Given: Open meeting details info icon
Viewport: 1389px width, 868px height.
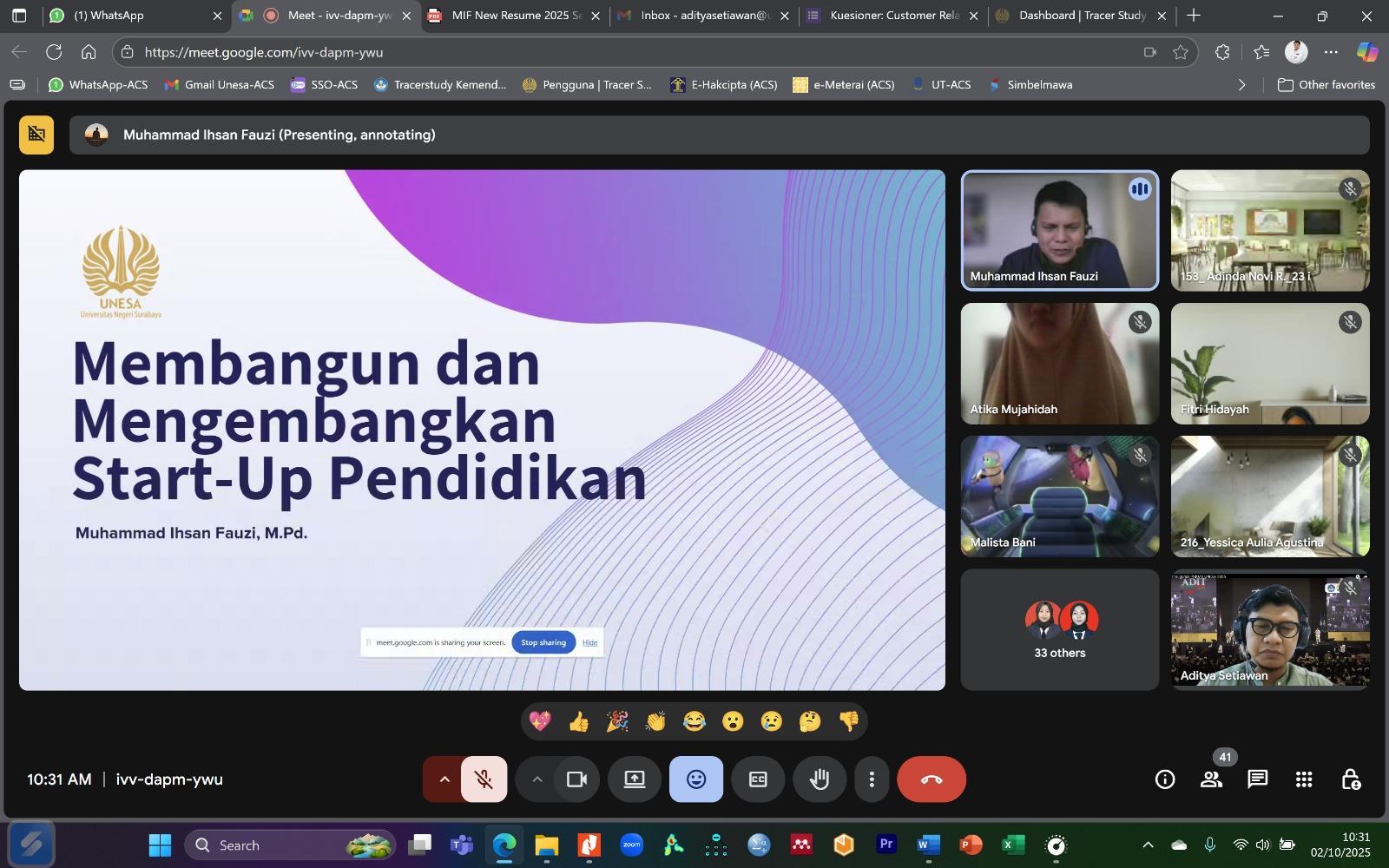Looking at the screenshot, I should 1165,779.
